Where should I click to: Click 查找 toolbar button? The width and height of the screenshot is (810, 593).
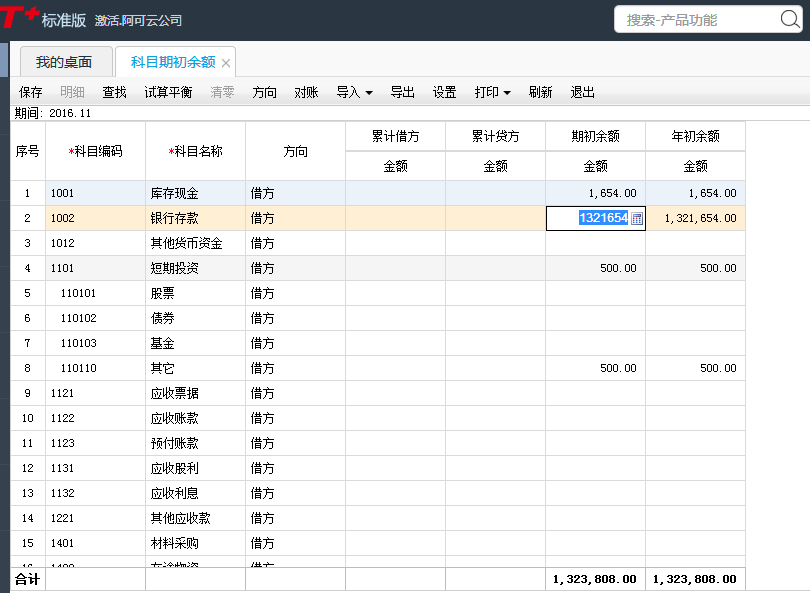(114, 92)
